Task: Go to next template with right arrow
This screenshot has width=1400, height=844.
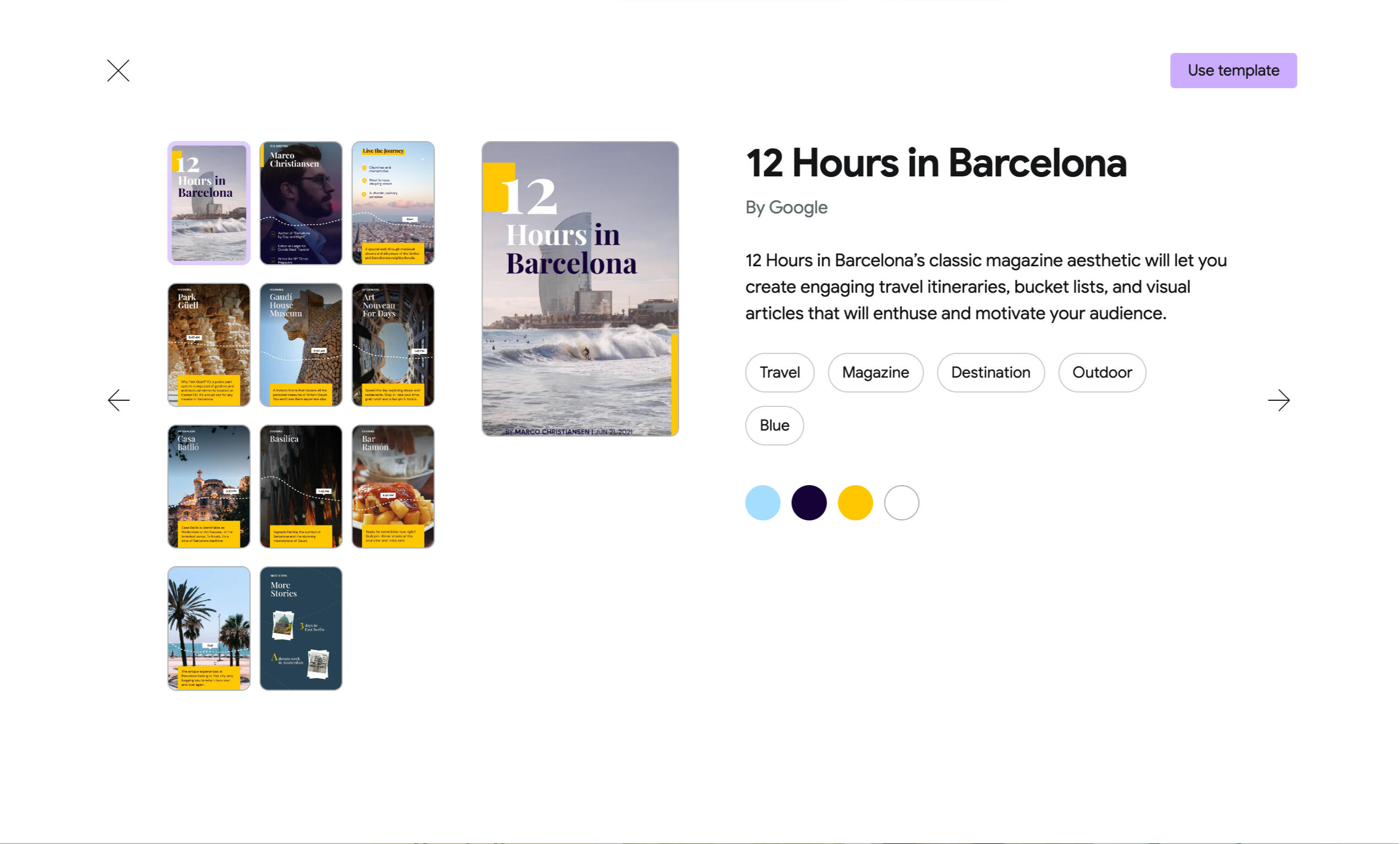Action: point(1278,400)
